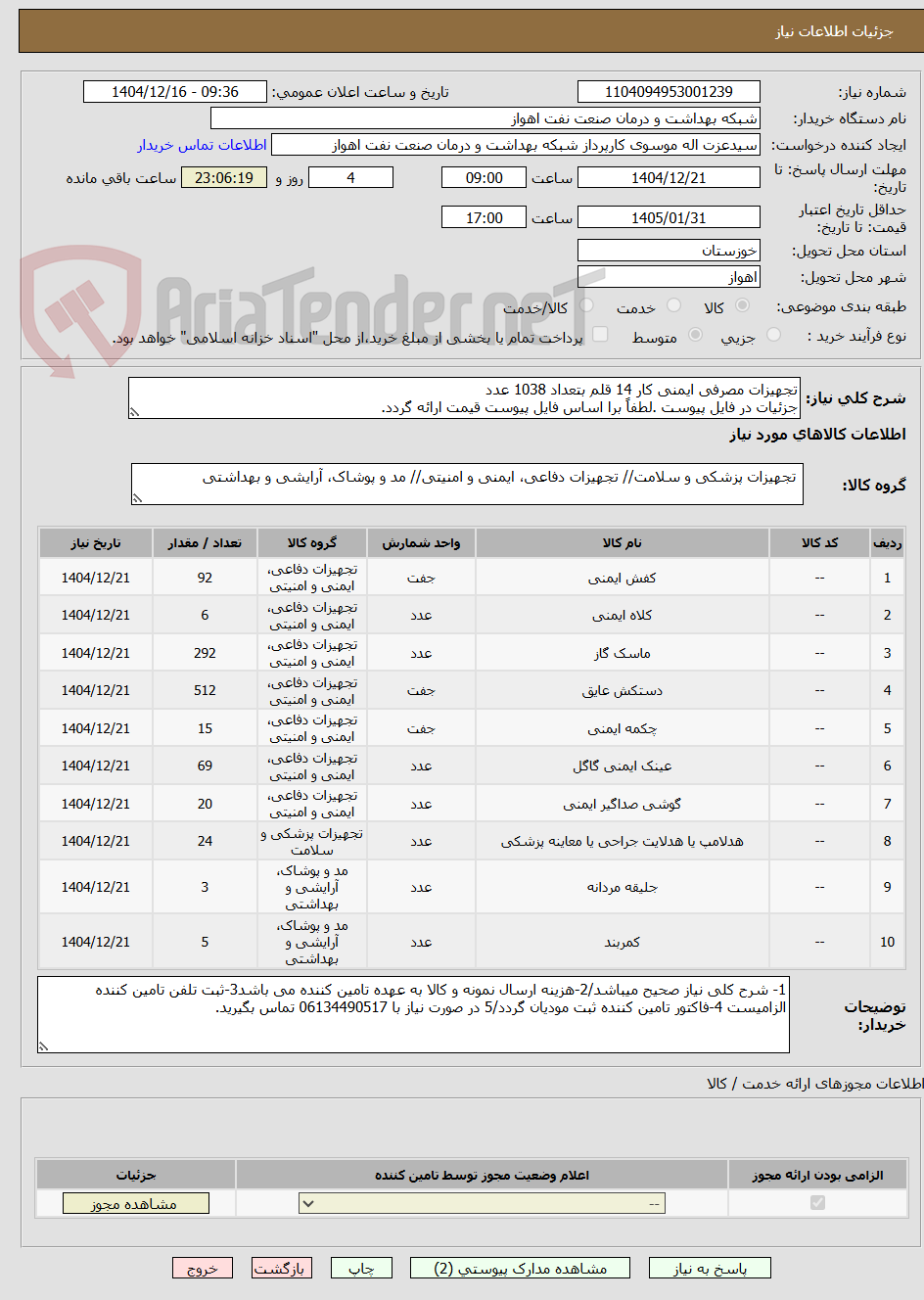Select the گوشی صداگیر ایمنی row name
924x1300 pixels.
coord(622,804)
